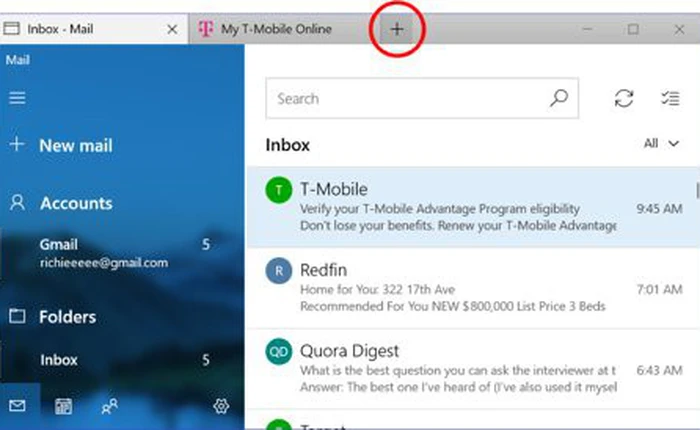
Task: Select the Inbox folder in sidebar
Action: 122,360
